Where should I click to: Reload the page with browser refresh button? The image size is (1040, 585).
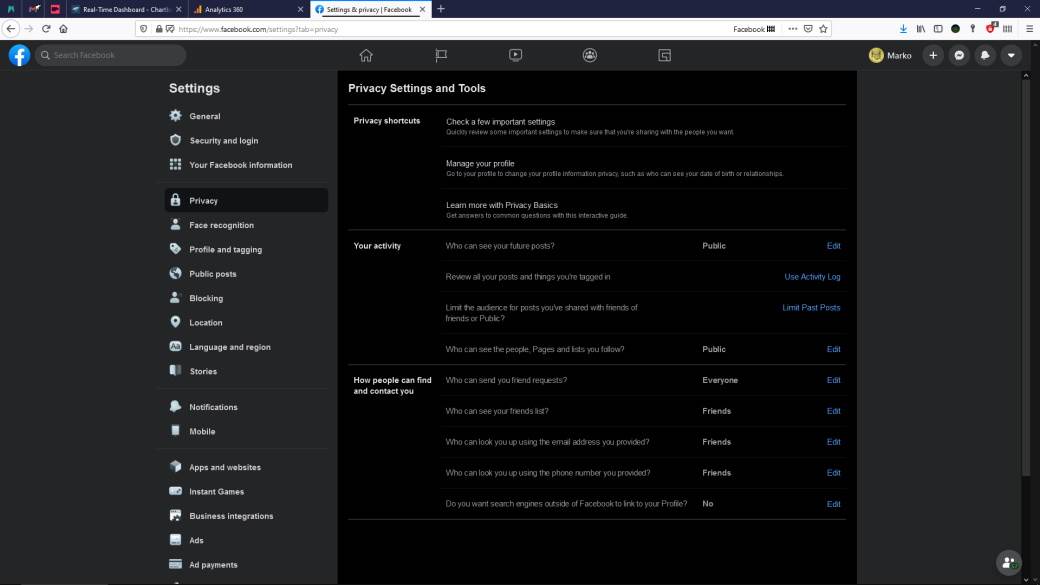click(46, 29)
